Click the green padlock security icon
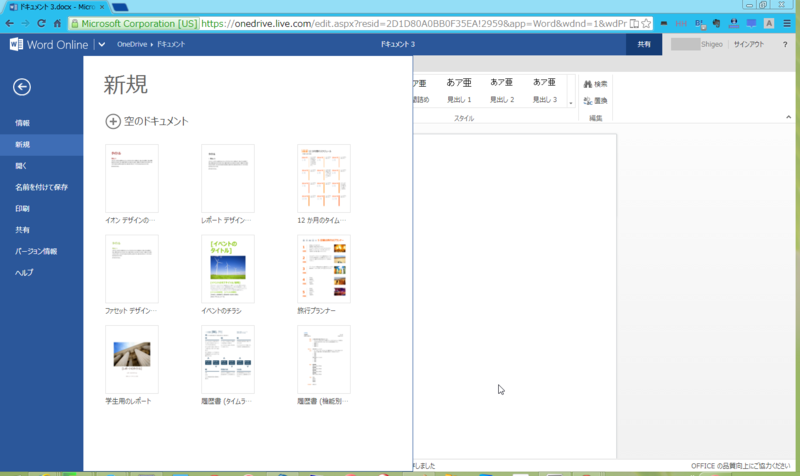This screenshot has height=476, width=800. pos(75,23)
